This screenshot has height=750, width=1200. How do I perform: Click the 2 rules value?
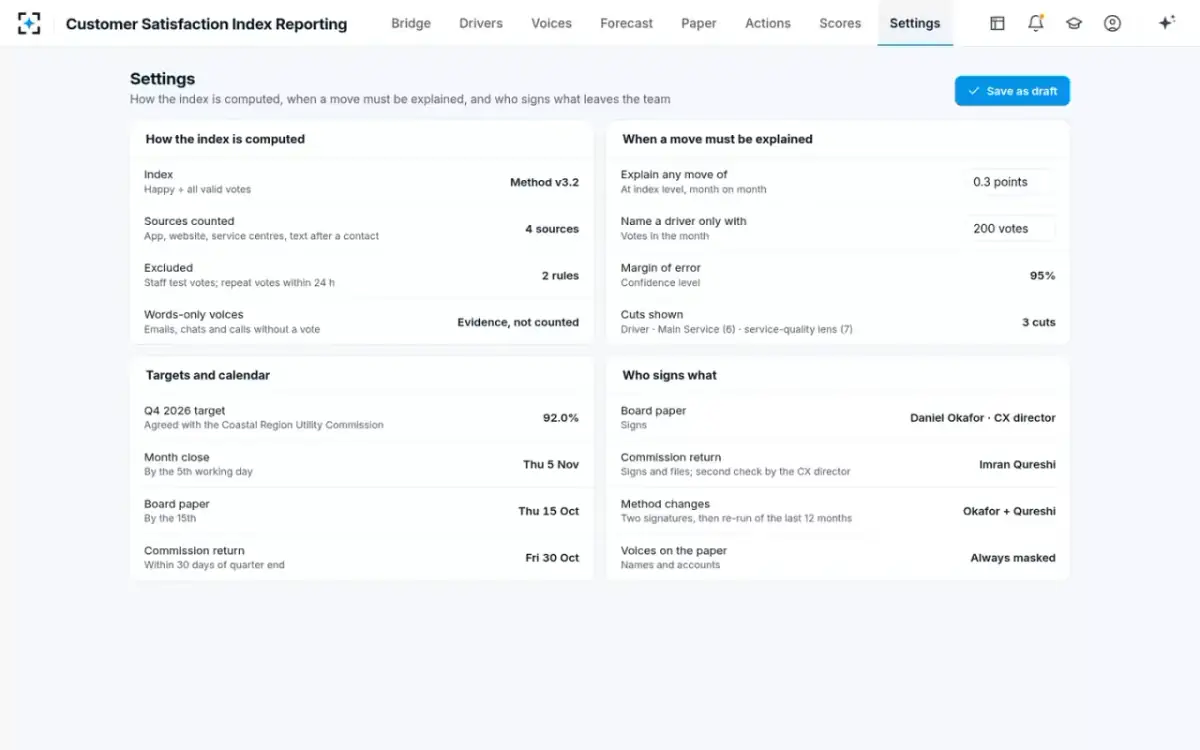(560, 275)
